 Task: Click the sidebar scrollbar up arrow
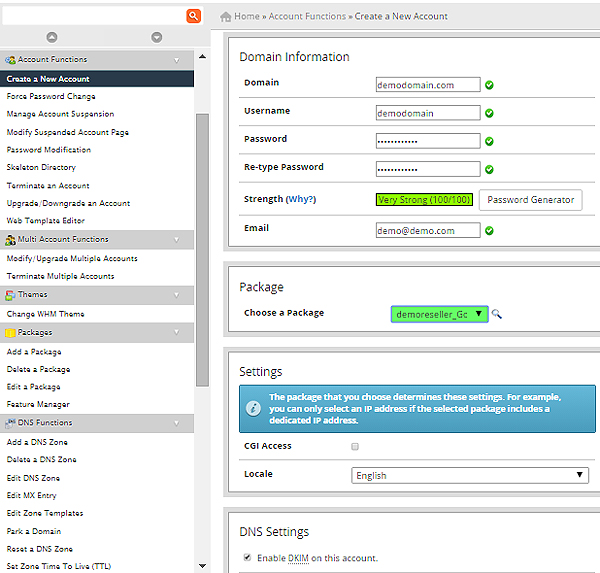202,57
